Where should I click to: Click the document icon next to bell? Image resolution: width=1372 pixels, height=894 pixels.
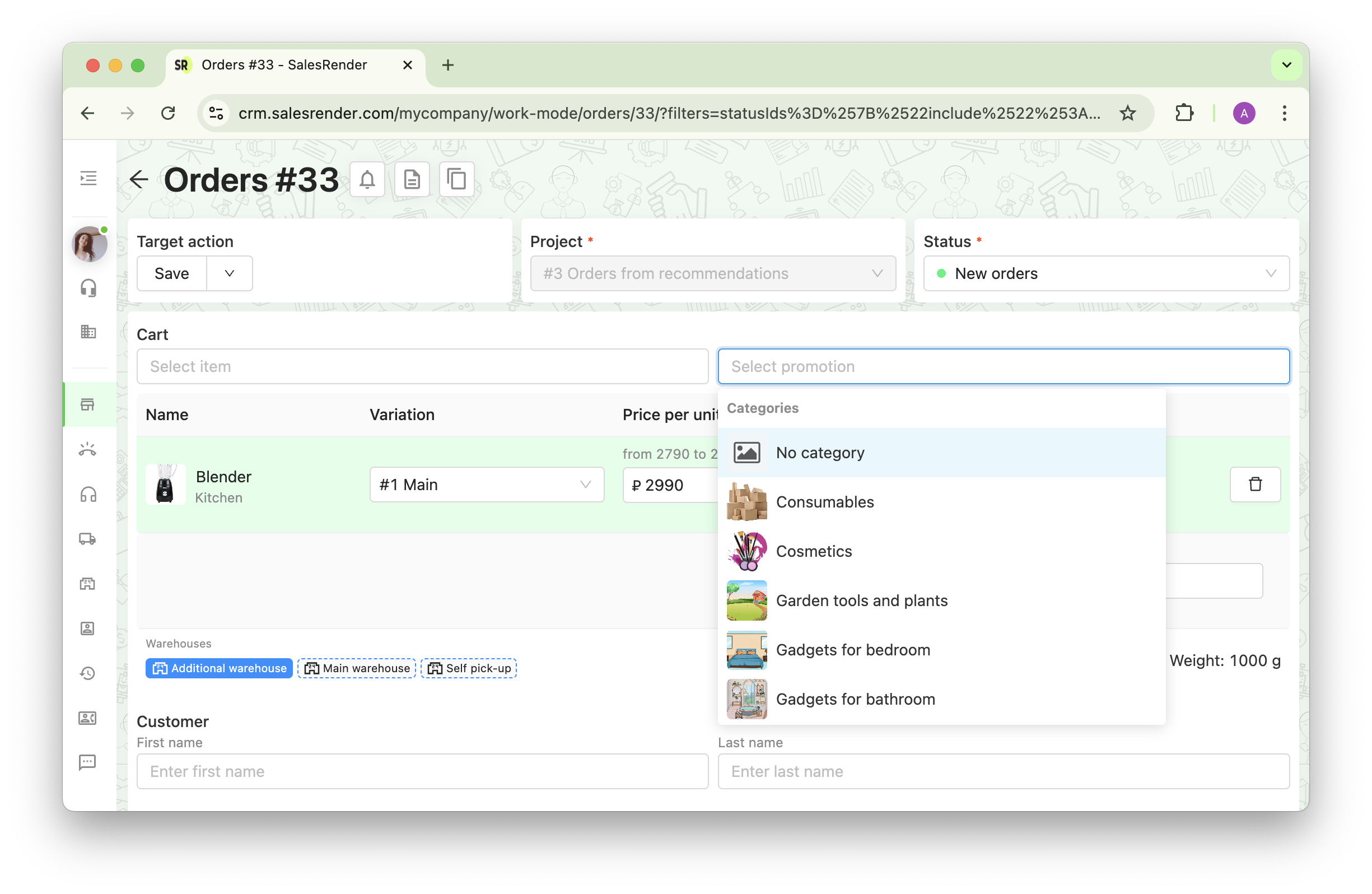coord(412,179)
